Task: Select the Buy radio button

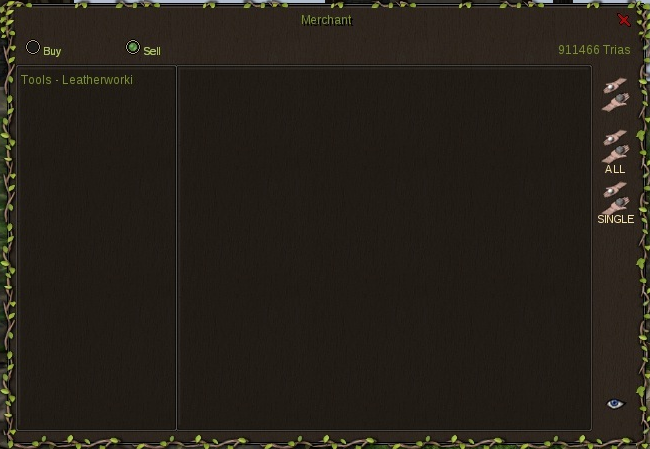Action: [x=33, y=48]
